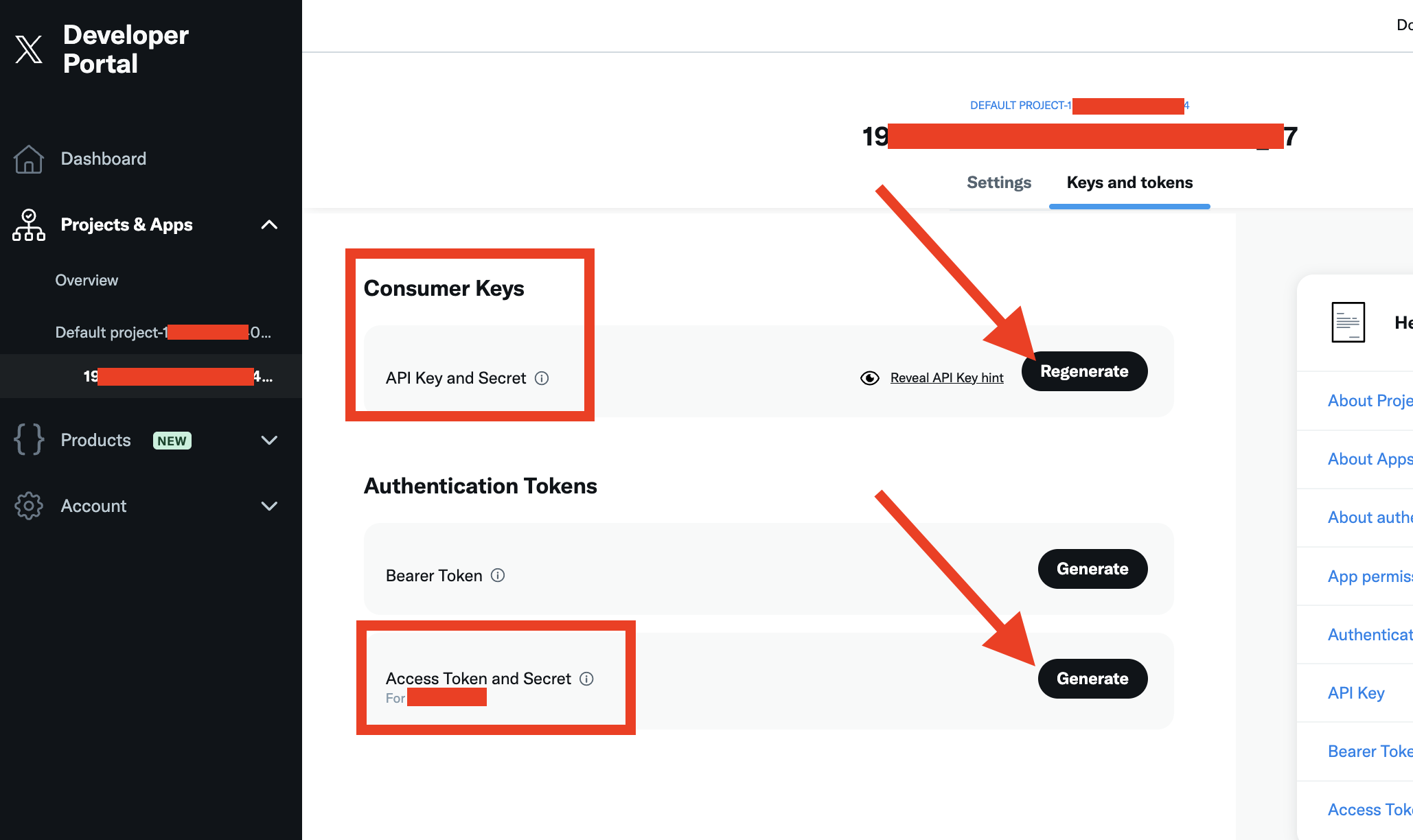Click the Developer Portal title
Image resolution: width=1413 pixels, height=840 pixels.
tap(126, 49)
